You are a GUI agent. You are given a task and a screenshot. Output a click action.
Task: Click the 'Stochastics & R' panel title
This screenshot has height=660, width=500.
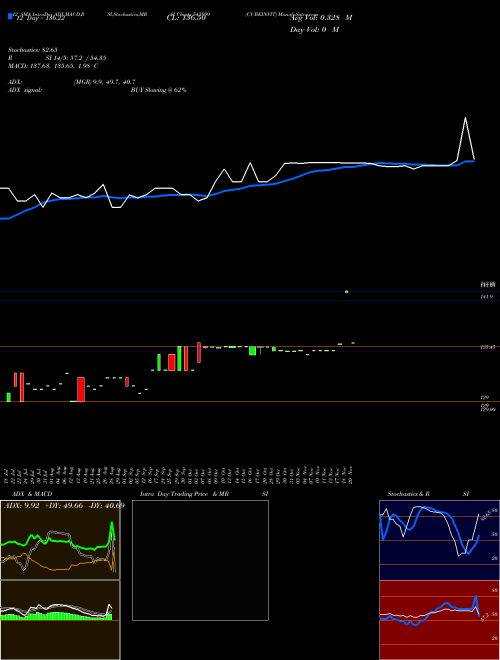click(x=408, y=494)
